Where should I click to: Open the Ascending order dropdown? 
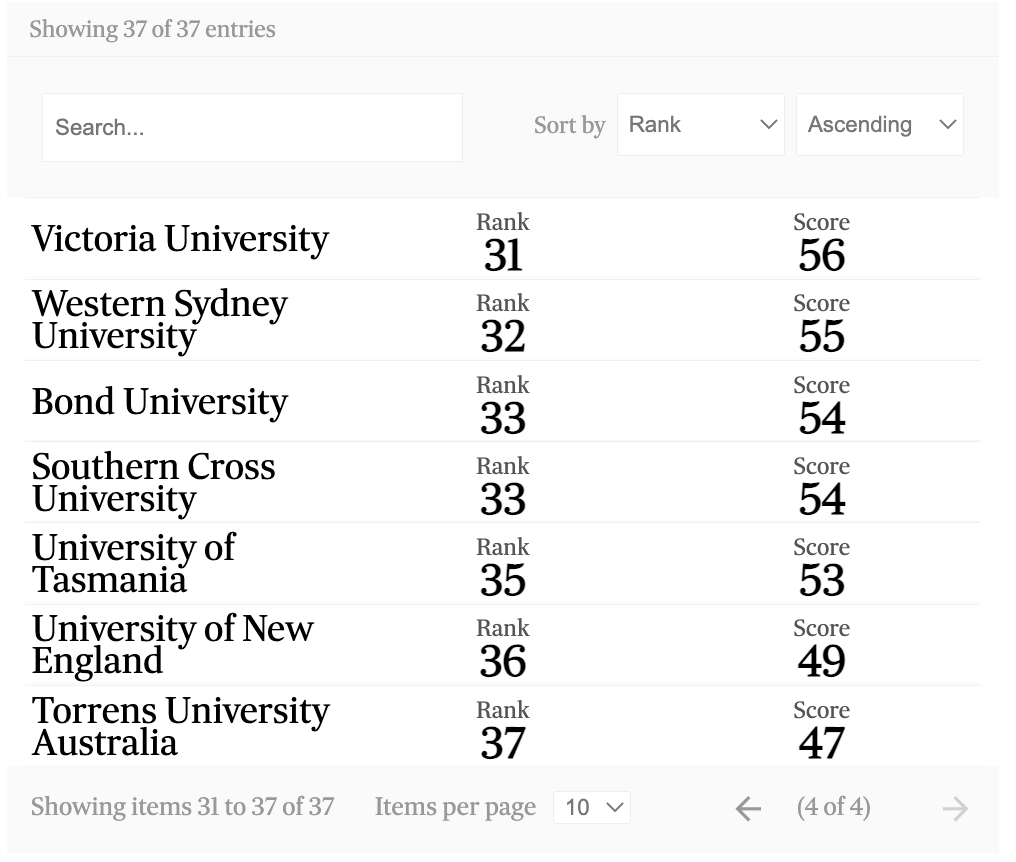pos(880,125)
